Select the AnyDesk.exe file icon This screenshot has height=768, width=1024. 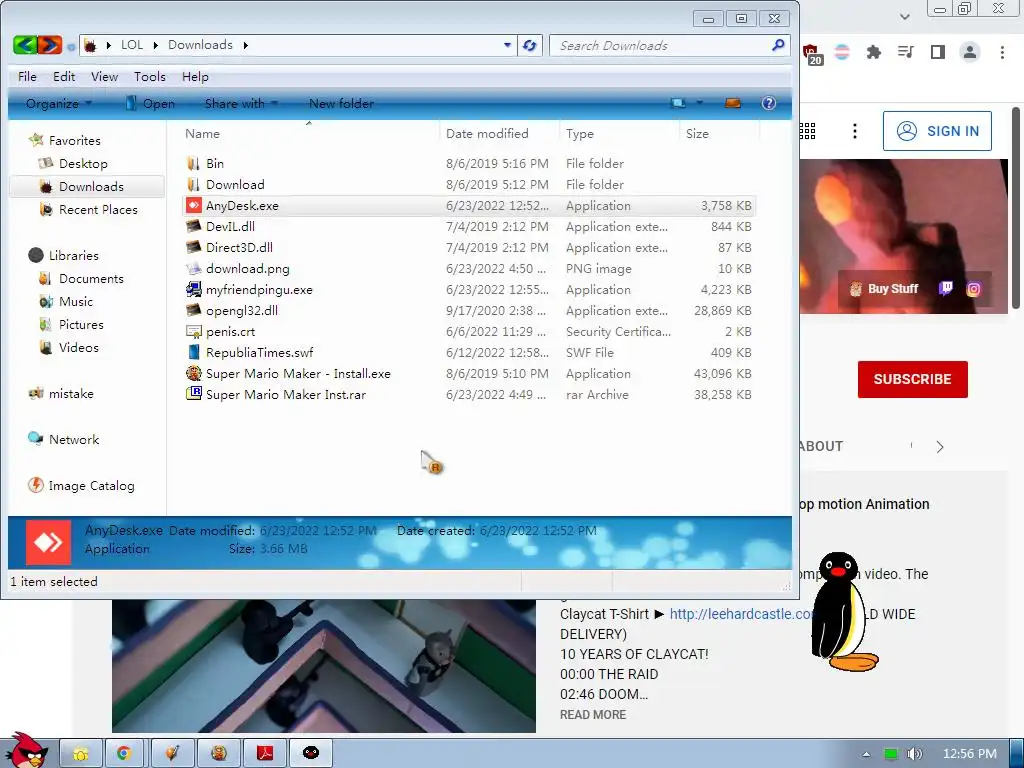[193, 205]
